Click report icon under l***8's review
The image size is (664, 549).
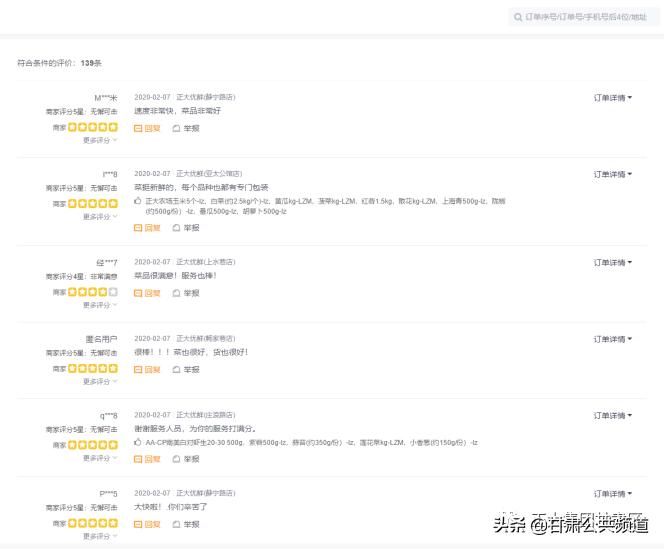tap(177, 228)
